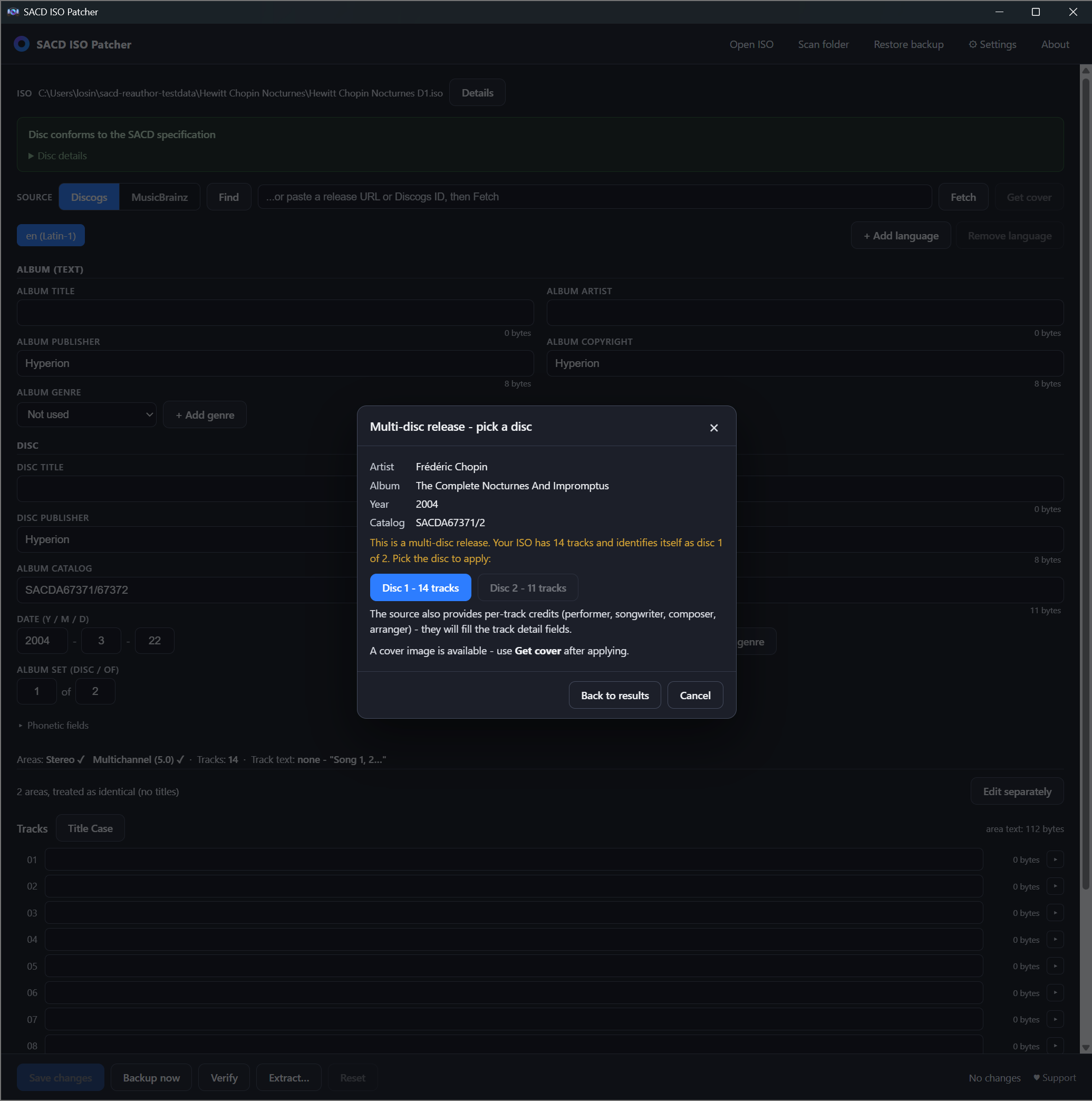Edit the date year field 2004
The height and width of the screenshot is (1101, 1092).
(x=42, y=641)
